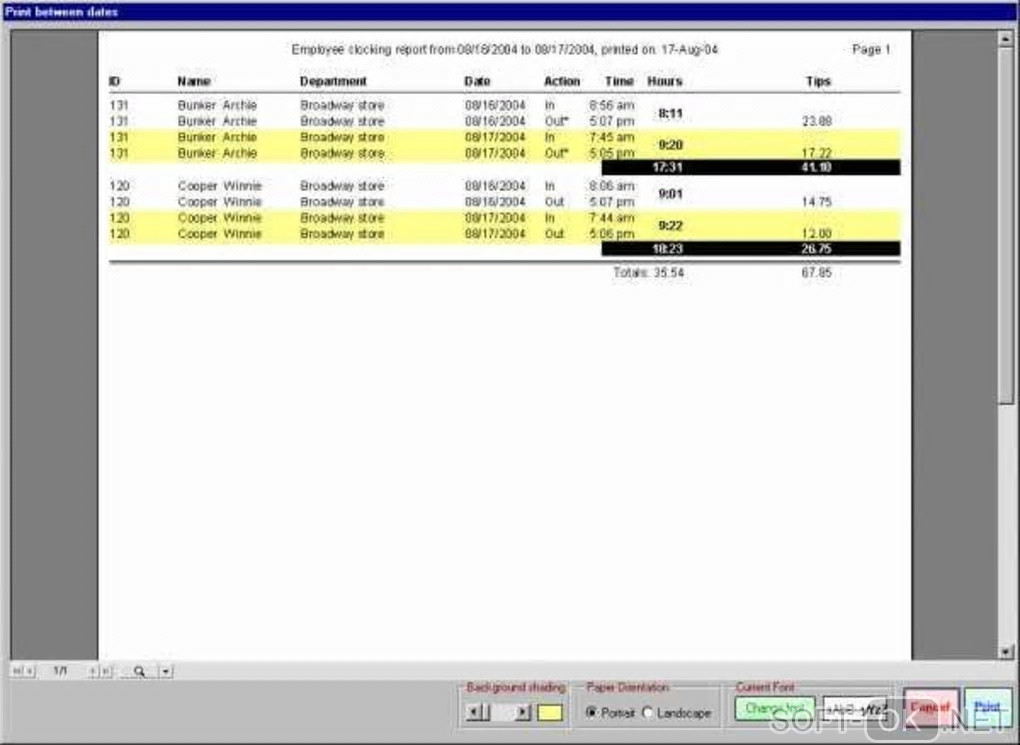1020x745 pixels.
Task: Click the report title header text
Action: tap(505, 49)
